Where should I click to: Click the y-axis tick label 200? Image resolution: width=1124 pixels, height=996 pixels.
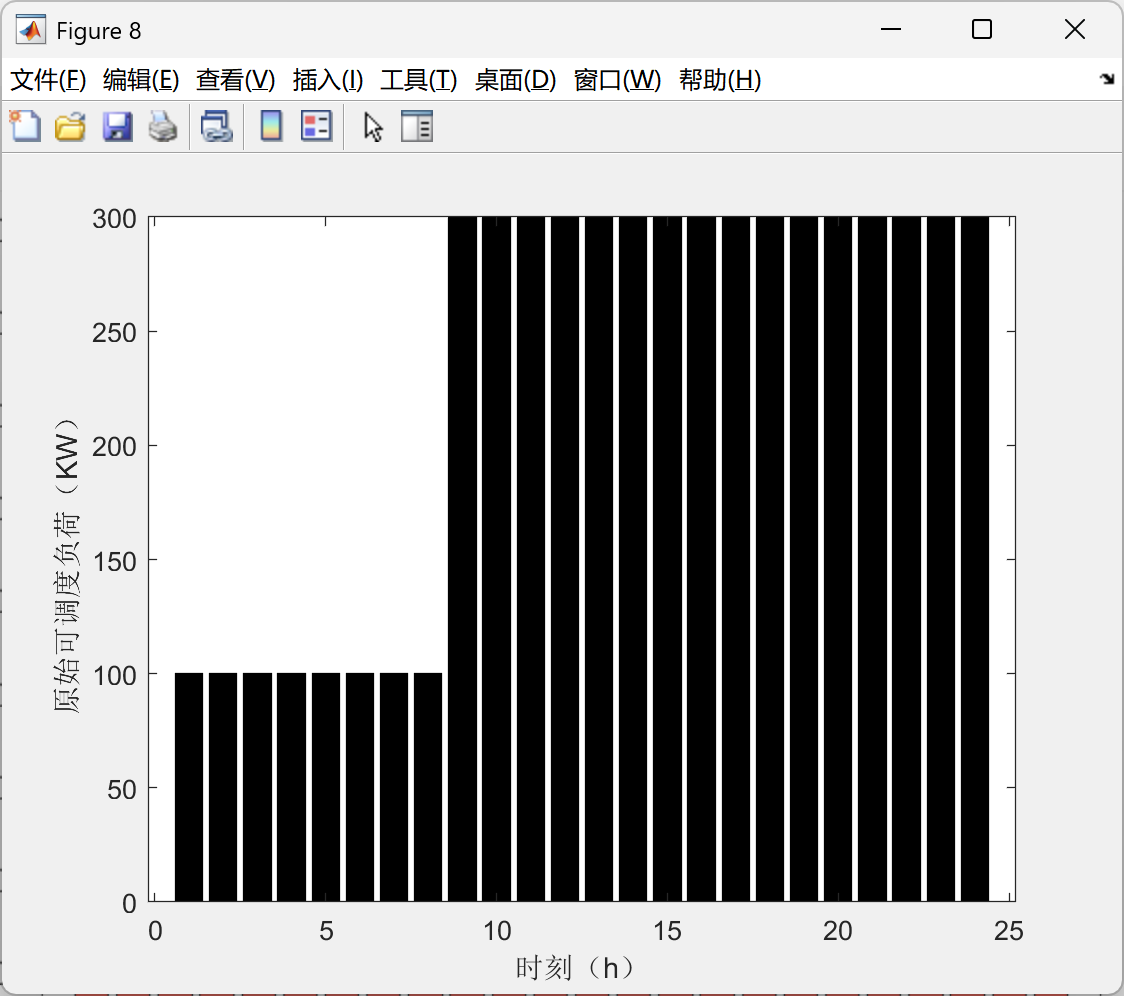coord(114,447)
